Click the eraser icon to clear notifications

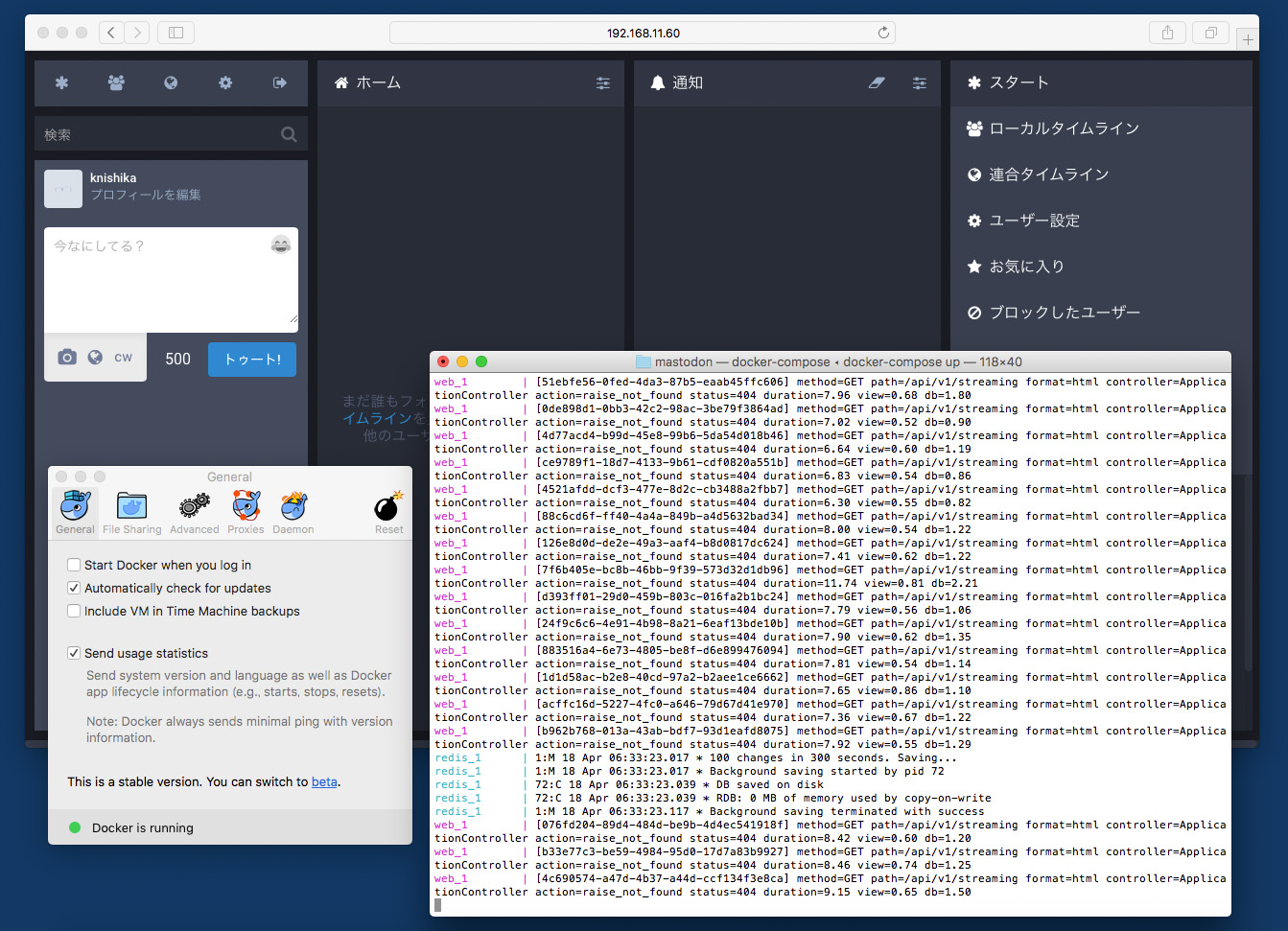[877, 82]
